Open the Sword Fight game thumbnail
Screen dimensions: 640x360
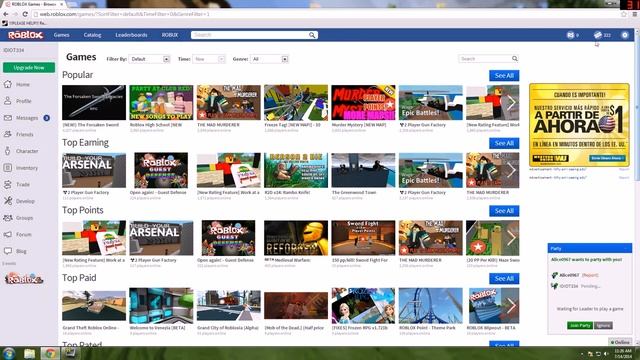pyautogui.click(x=363, y=238)
